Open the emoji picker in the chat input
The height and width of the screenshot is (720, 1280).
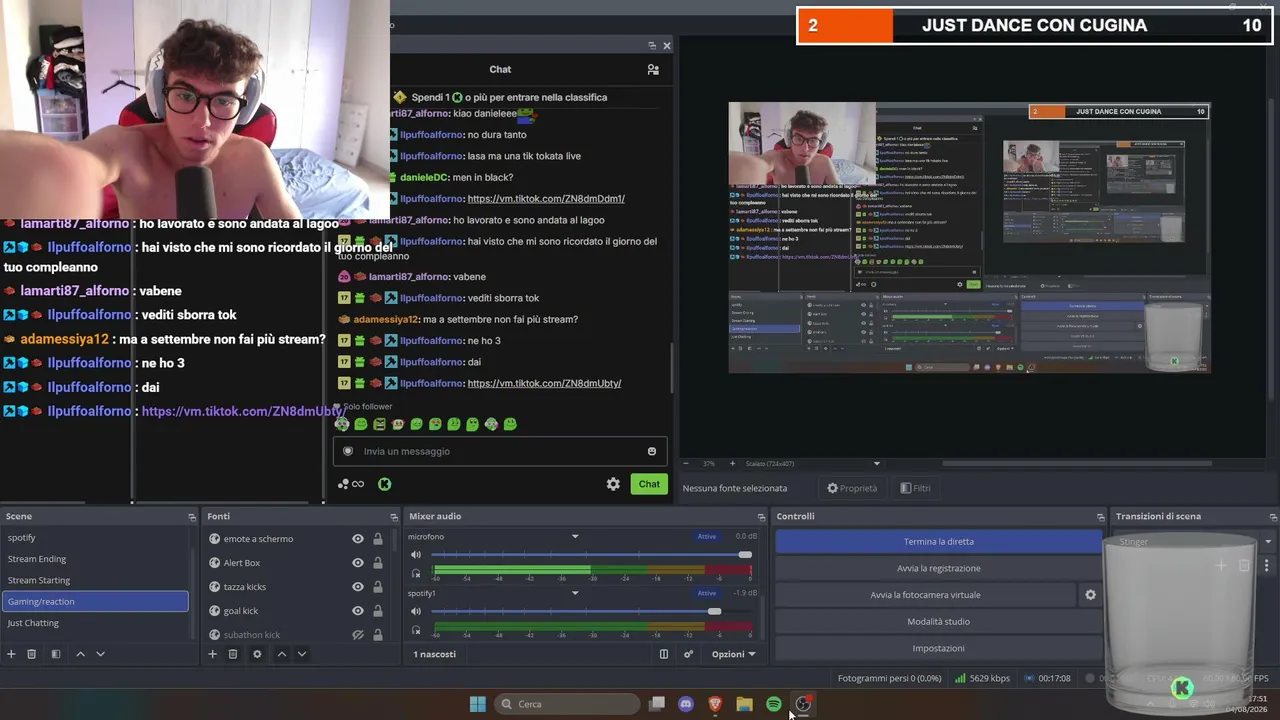652,451
